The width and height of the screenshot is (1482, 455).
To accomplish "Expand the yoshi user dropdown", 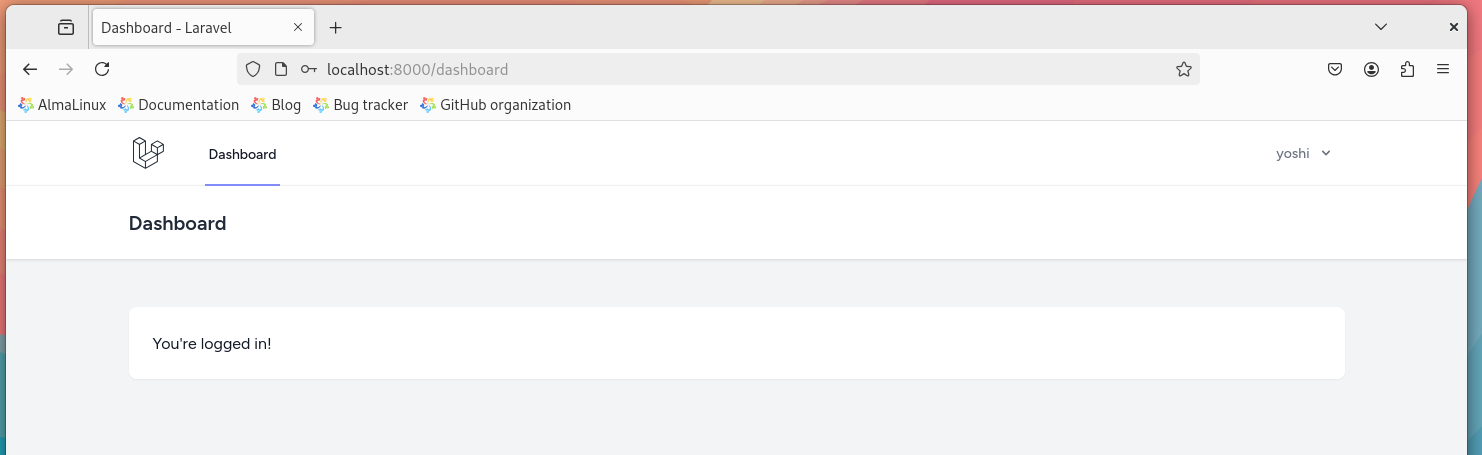I will point(1303,153).
